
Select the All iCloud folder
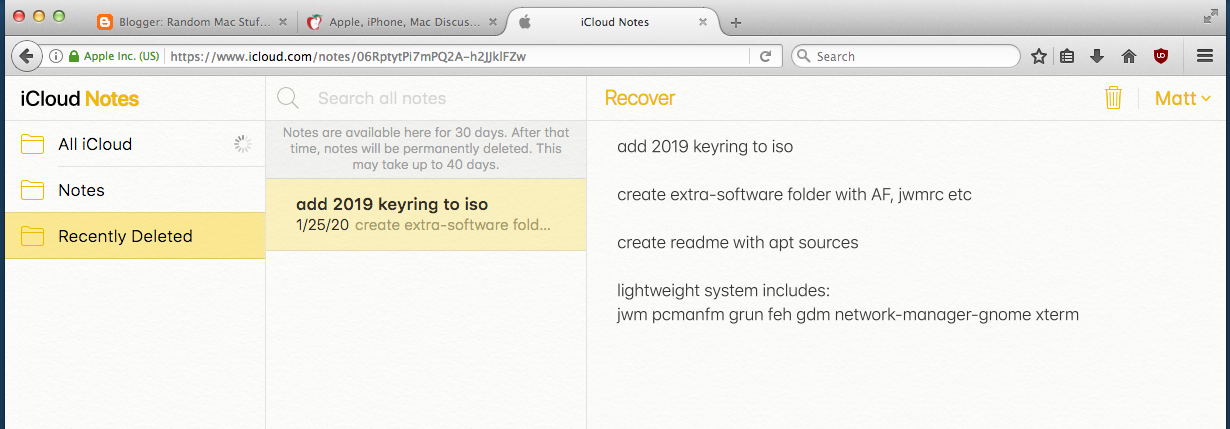(x=135, y=144)
